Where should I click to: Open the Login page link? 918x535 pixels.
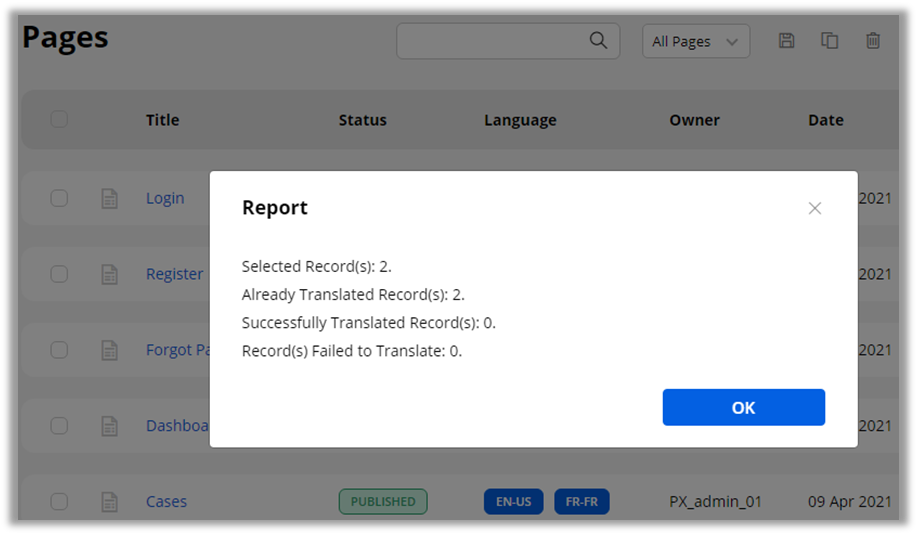pos(165,198)
